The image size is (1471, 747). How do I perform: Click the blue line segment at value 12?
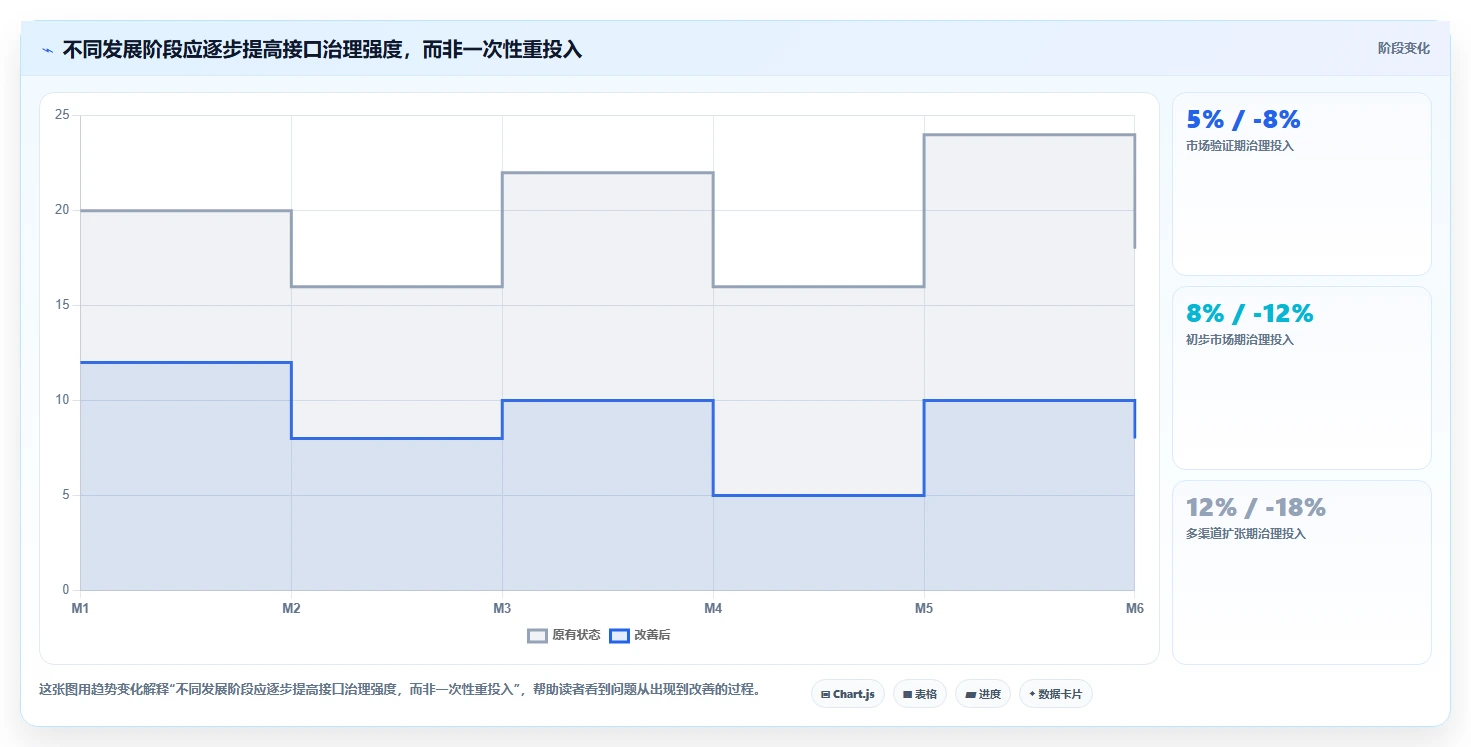pos(186,362)
